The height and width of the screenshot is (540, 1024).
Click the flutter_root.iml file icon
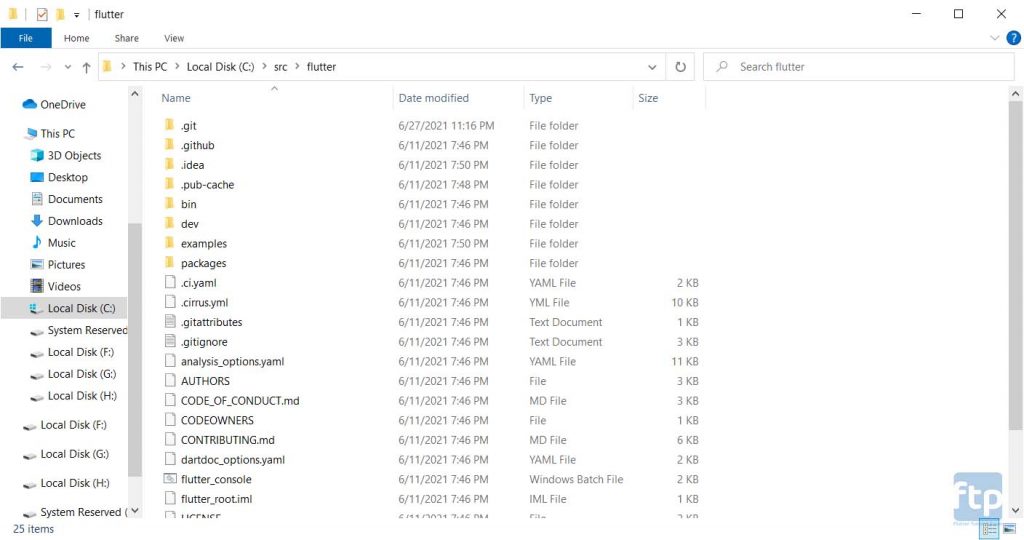(x=170, y=498)
